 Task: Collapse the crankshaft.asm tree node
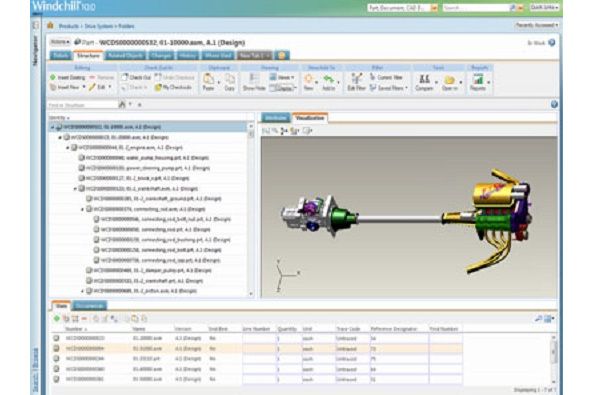[x=75, y=188]
